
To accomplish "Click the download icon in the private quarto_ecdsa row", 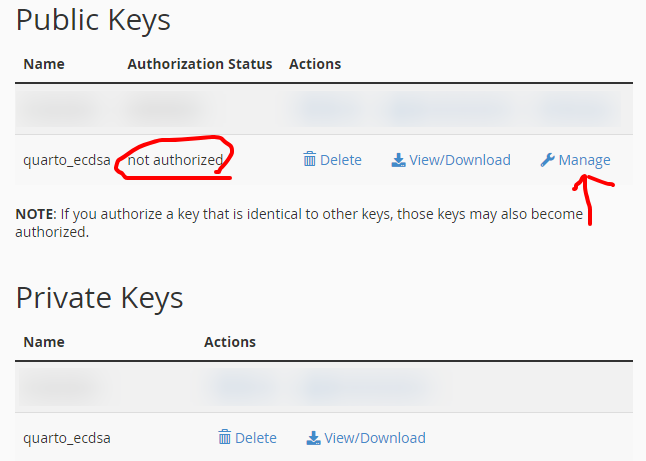I will 313,438.
